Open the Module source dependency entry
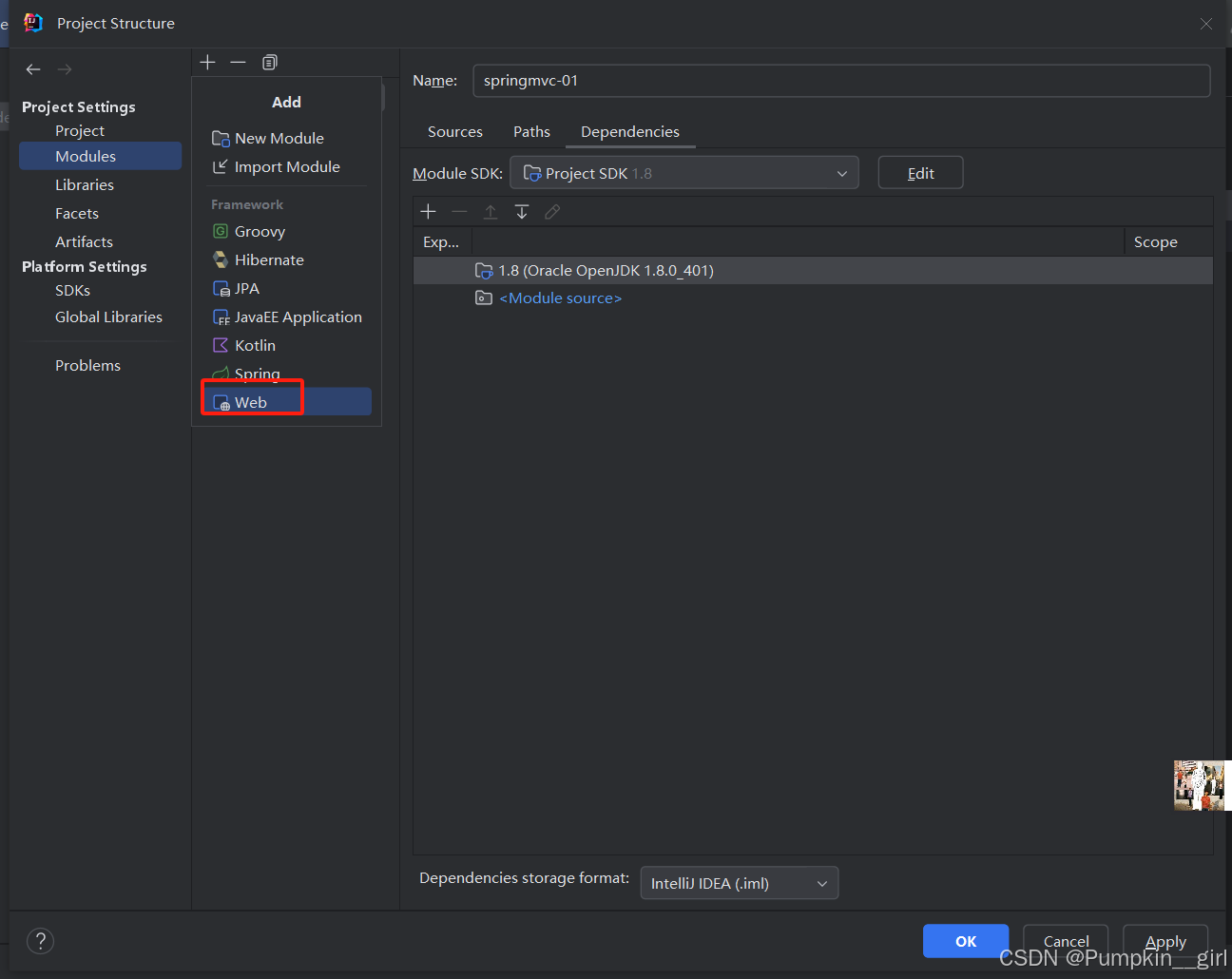The height and width of the screenshot is (979, 1232). click(x=560, y=298)
